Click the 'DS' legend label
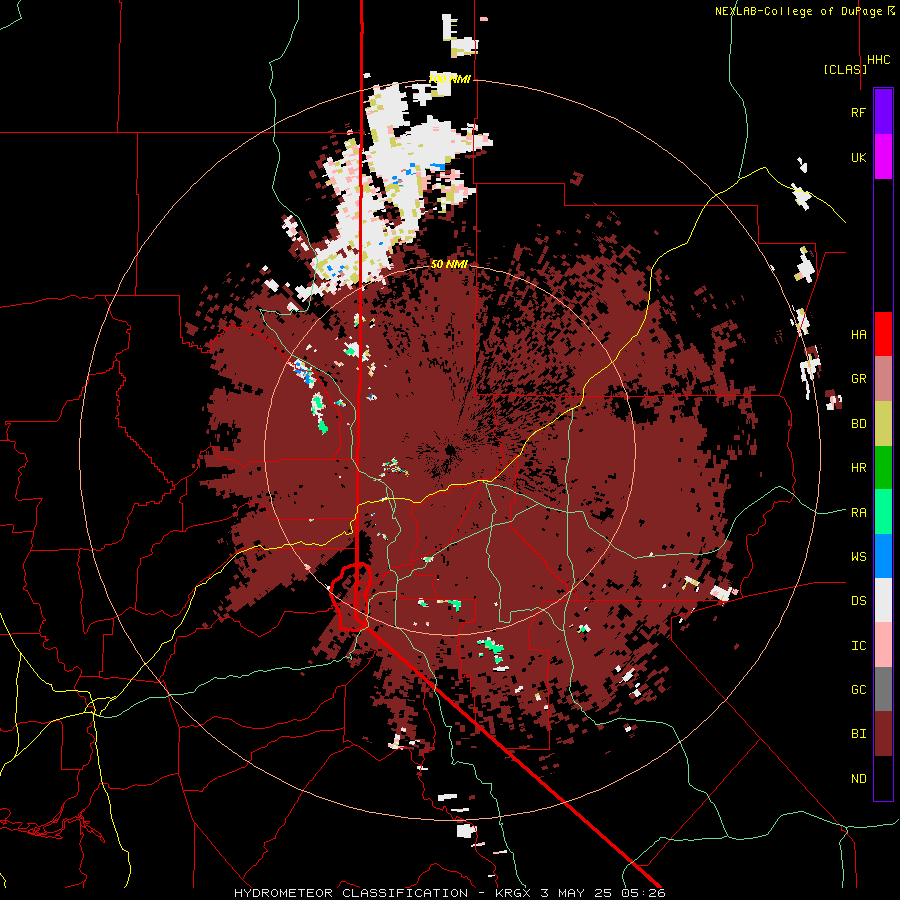 [x=858, y=601]
